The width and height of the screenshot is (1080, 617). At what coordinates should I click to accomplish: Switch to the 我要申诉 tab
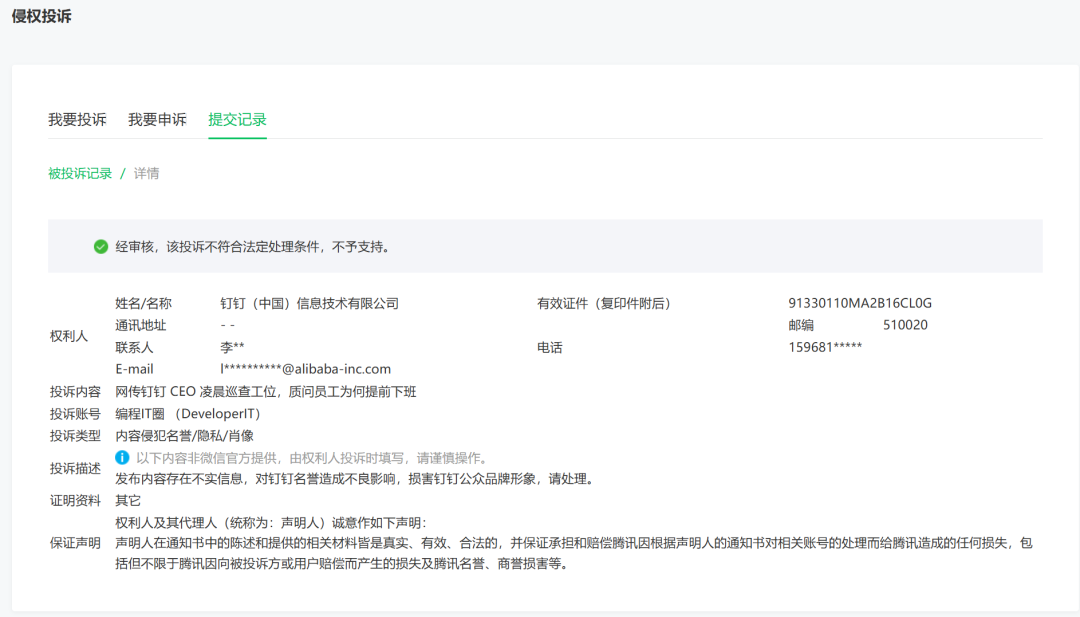click(157, 120)
